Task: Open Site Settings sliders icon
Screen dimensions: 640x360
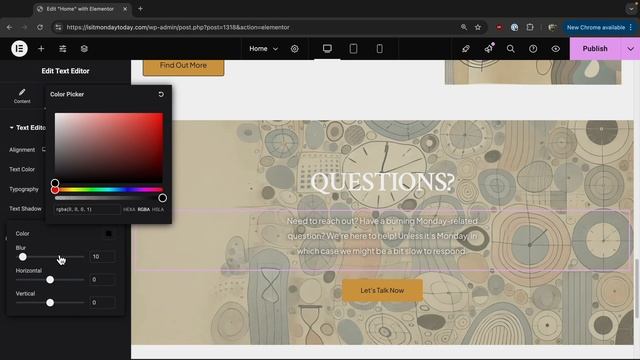Action: pyautogui.click(x=62, y=49)
